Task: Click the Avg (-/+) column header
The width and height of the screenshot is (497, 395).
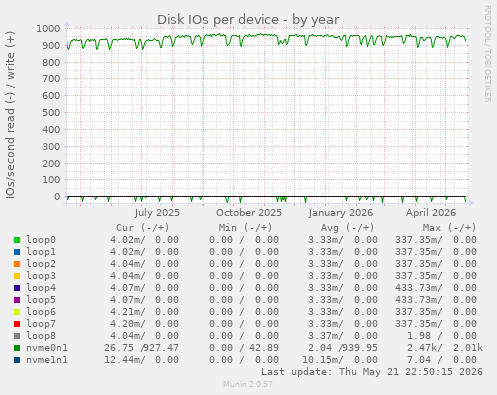Action: click(348, 228)
